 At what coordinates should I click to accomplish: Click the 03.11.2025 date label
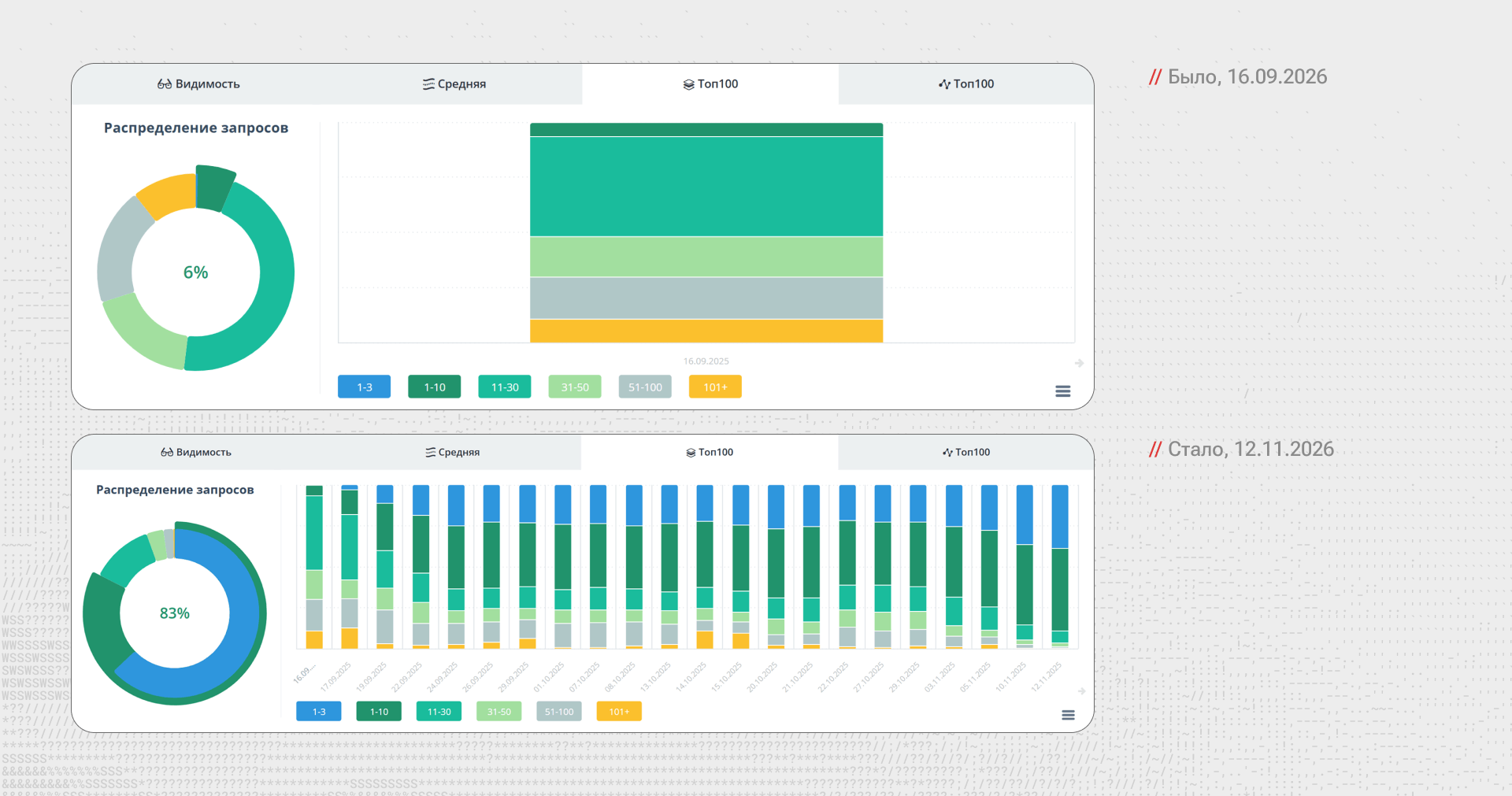tap(941, 676)
